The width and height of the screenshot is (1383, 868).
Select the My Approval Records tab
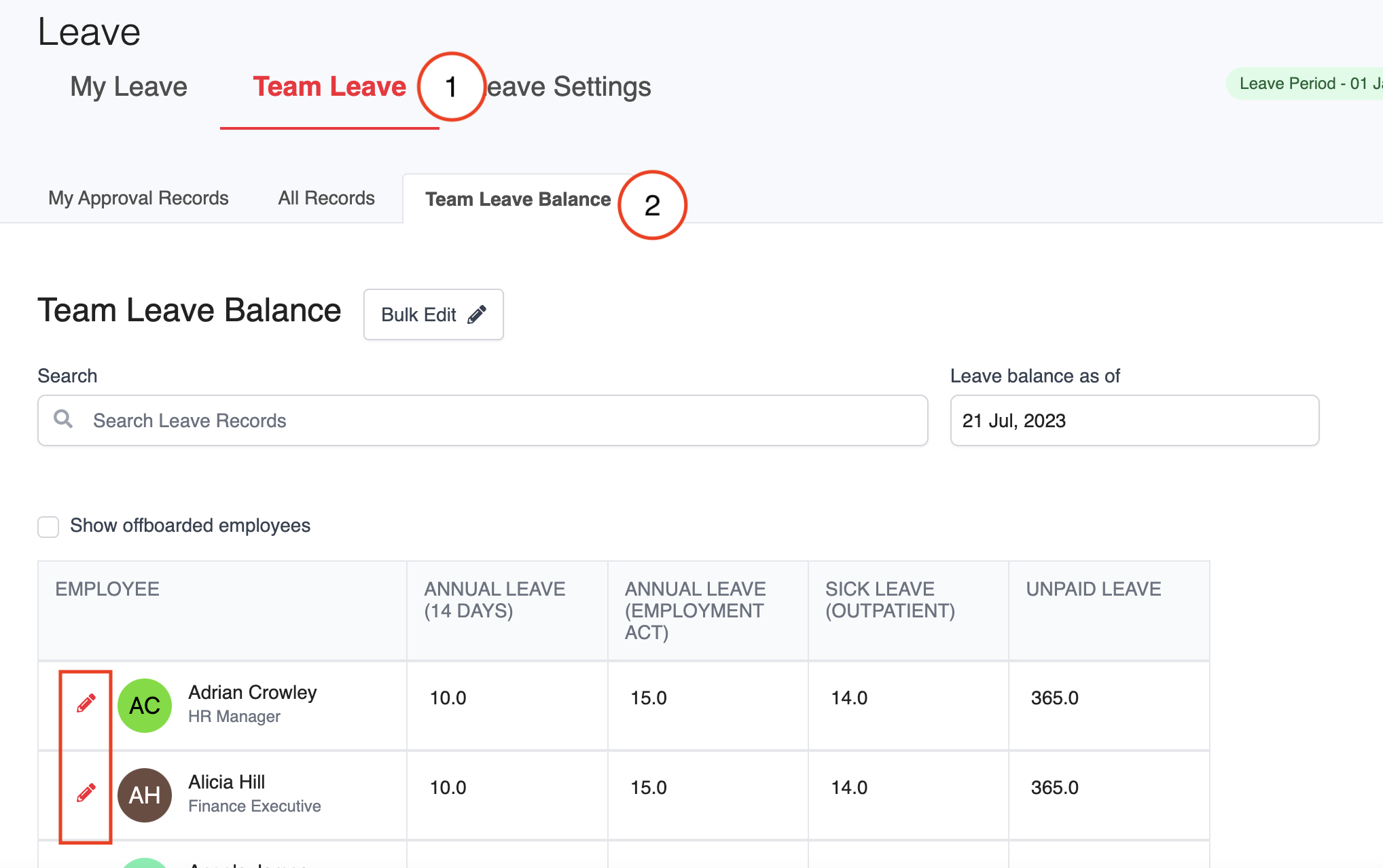coord(139,198)
